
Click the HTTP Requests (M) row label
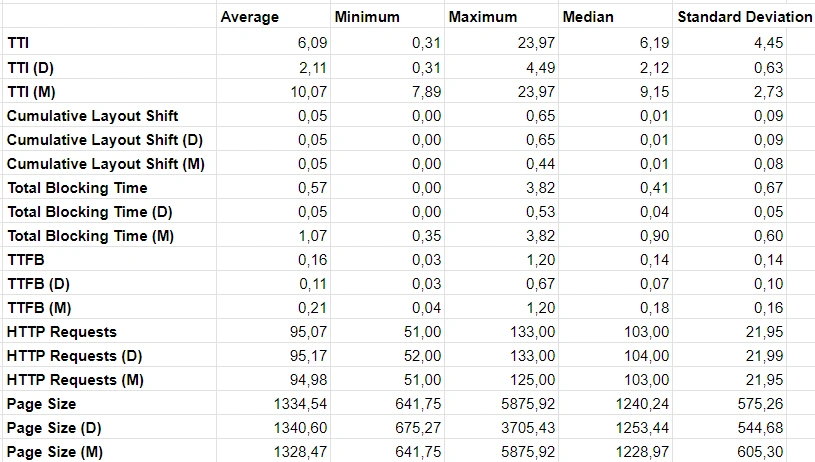(x=75, y=380)
